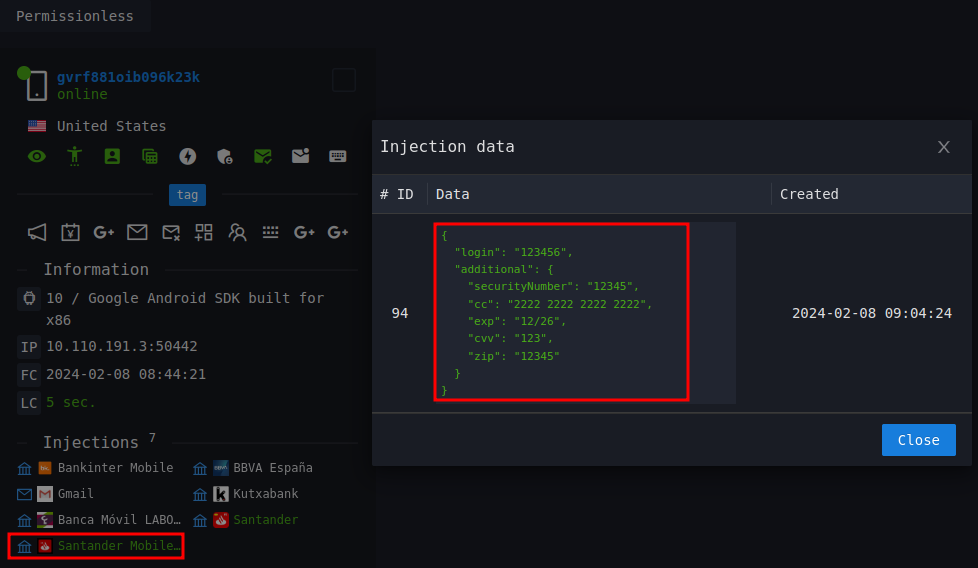Click the green online status text

pos(82,94)
